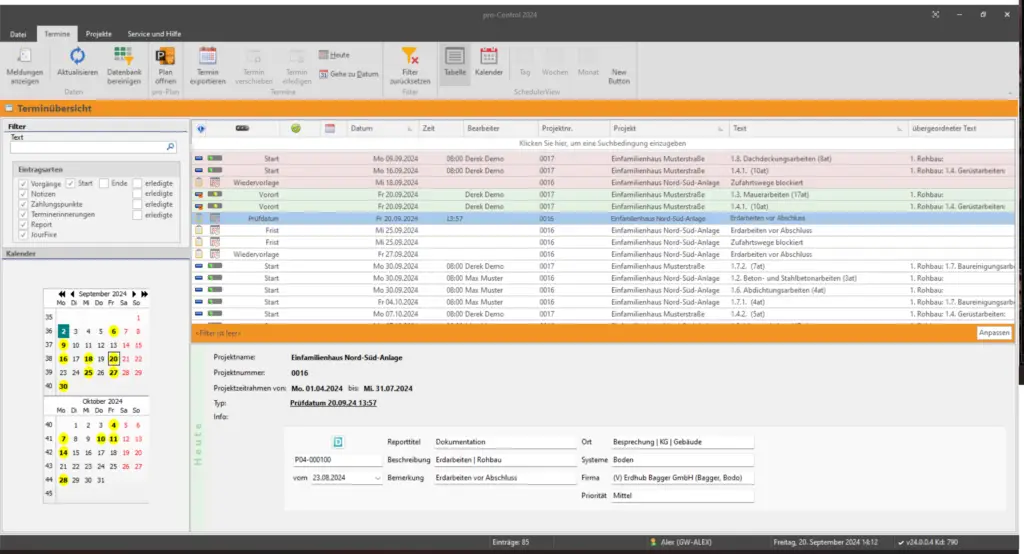Open the Prüfdatum 20.09.24 13:57 link
This screenshot has width=1024, height=554.
coord(333,403)
